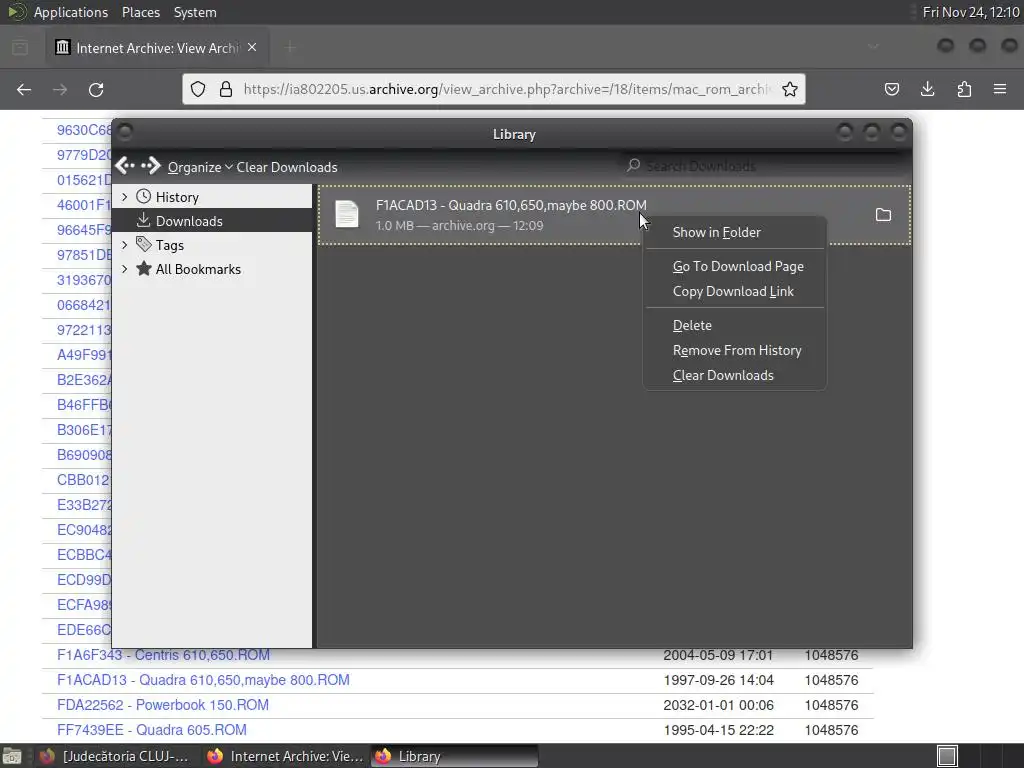This screenshot has width=1024, height=768.
Task: Choose Go To Download Page
Action: (735, 266)
